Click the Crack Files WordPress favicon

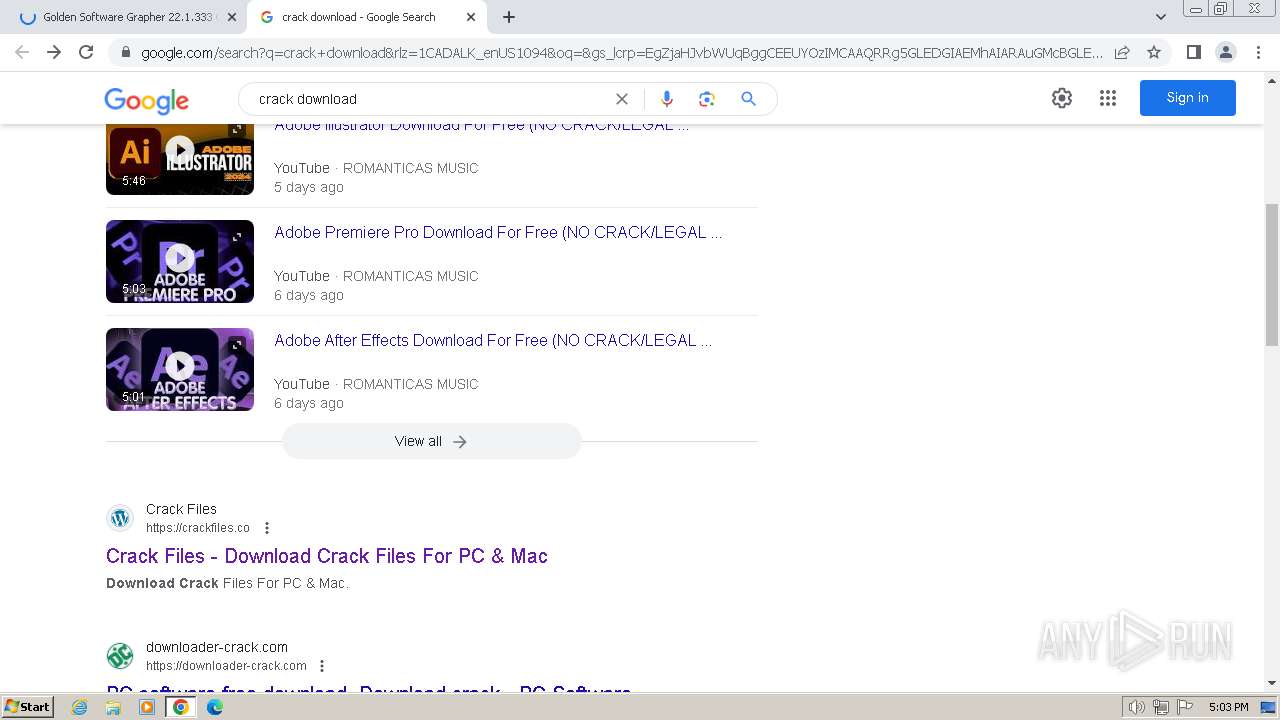point(120,518)
